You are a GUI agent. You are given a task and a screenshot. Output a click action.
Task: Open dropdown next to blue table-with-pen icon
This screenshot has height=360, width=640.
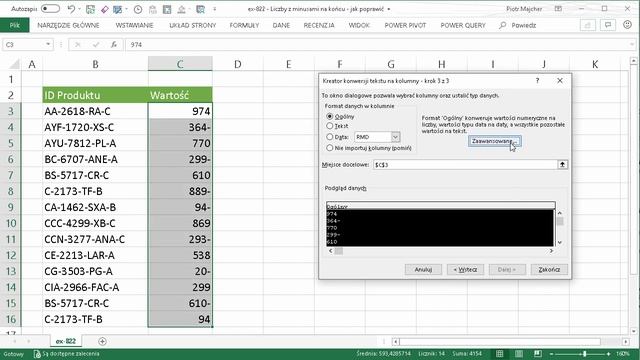point(126,9)
